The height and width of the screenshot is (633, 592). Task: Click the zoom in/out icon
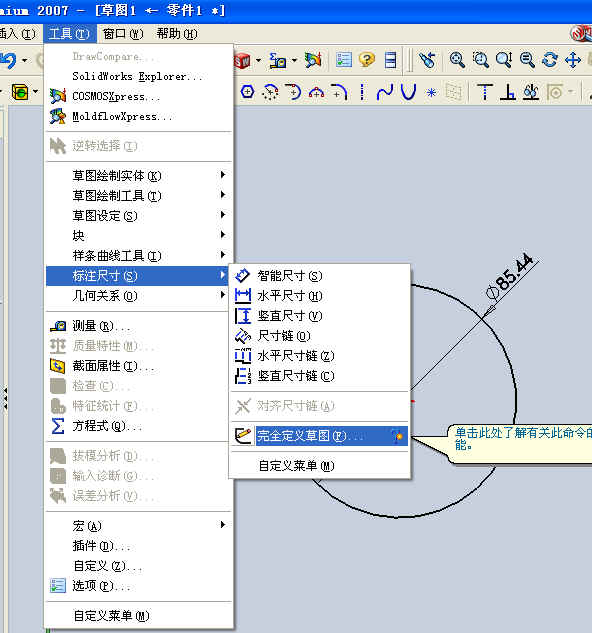pos(504,60)
